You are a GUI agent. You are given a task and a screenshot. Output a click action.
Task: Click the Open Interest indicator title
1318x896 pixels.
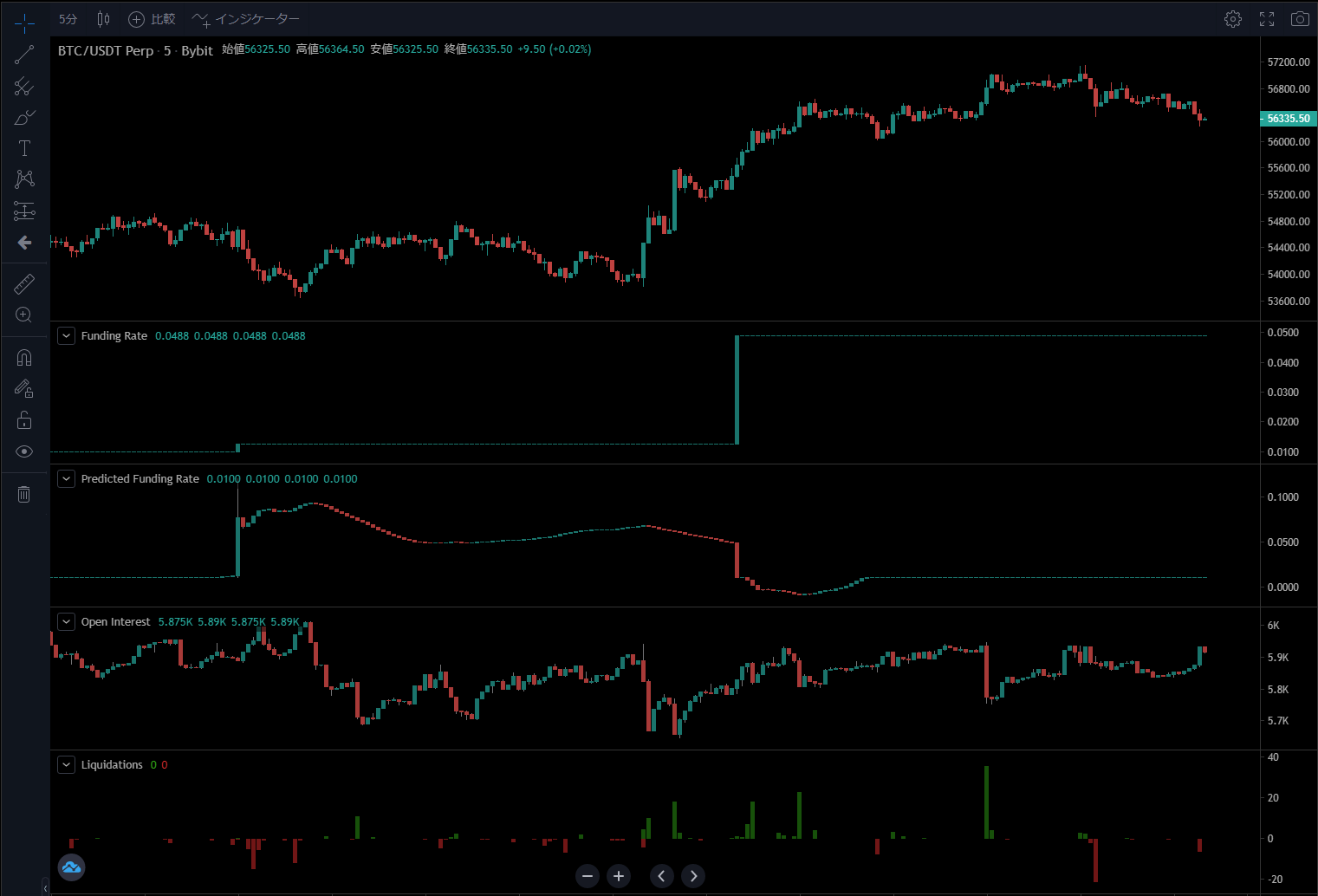[x=115, y=622]
